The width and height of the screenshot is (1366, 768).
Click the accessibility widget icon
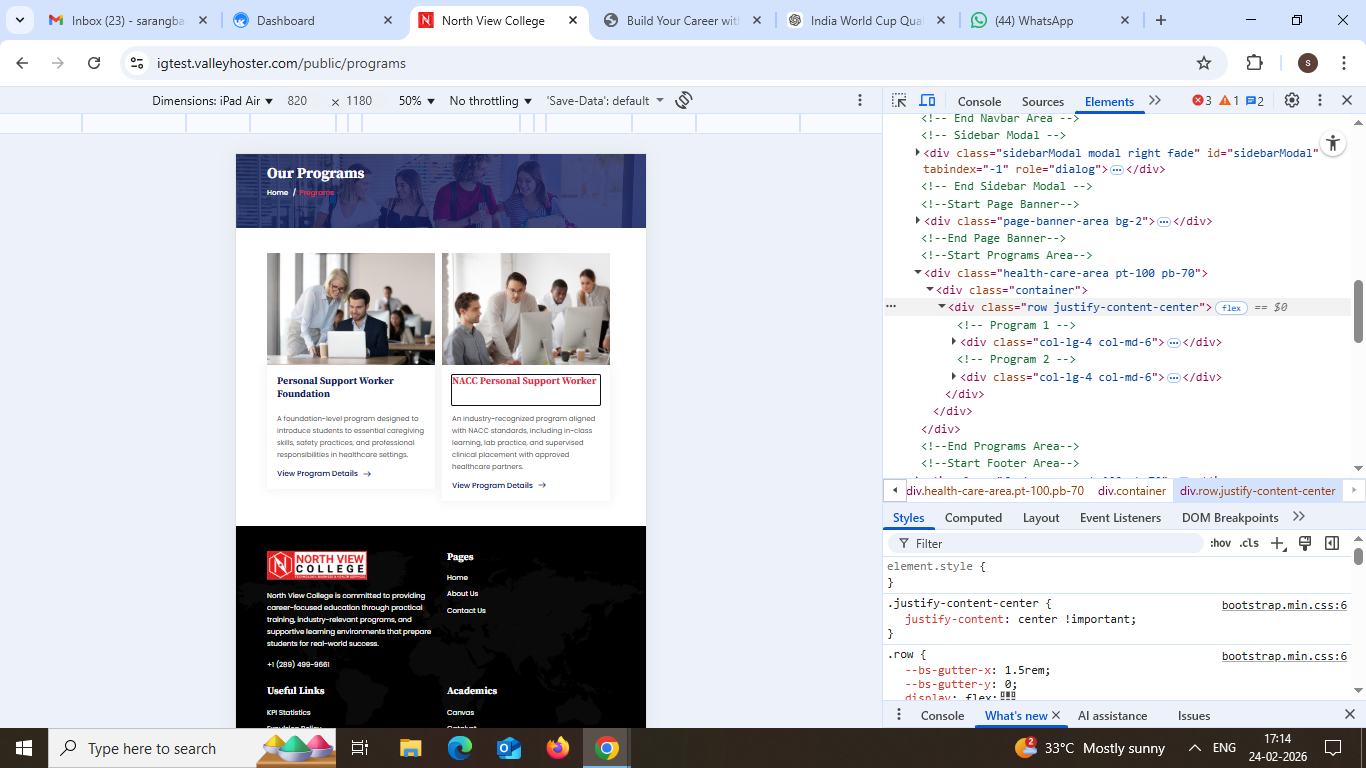point(1333,143)
